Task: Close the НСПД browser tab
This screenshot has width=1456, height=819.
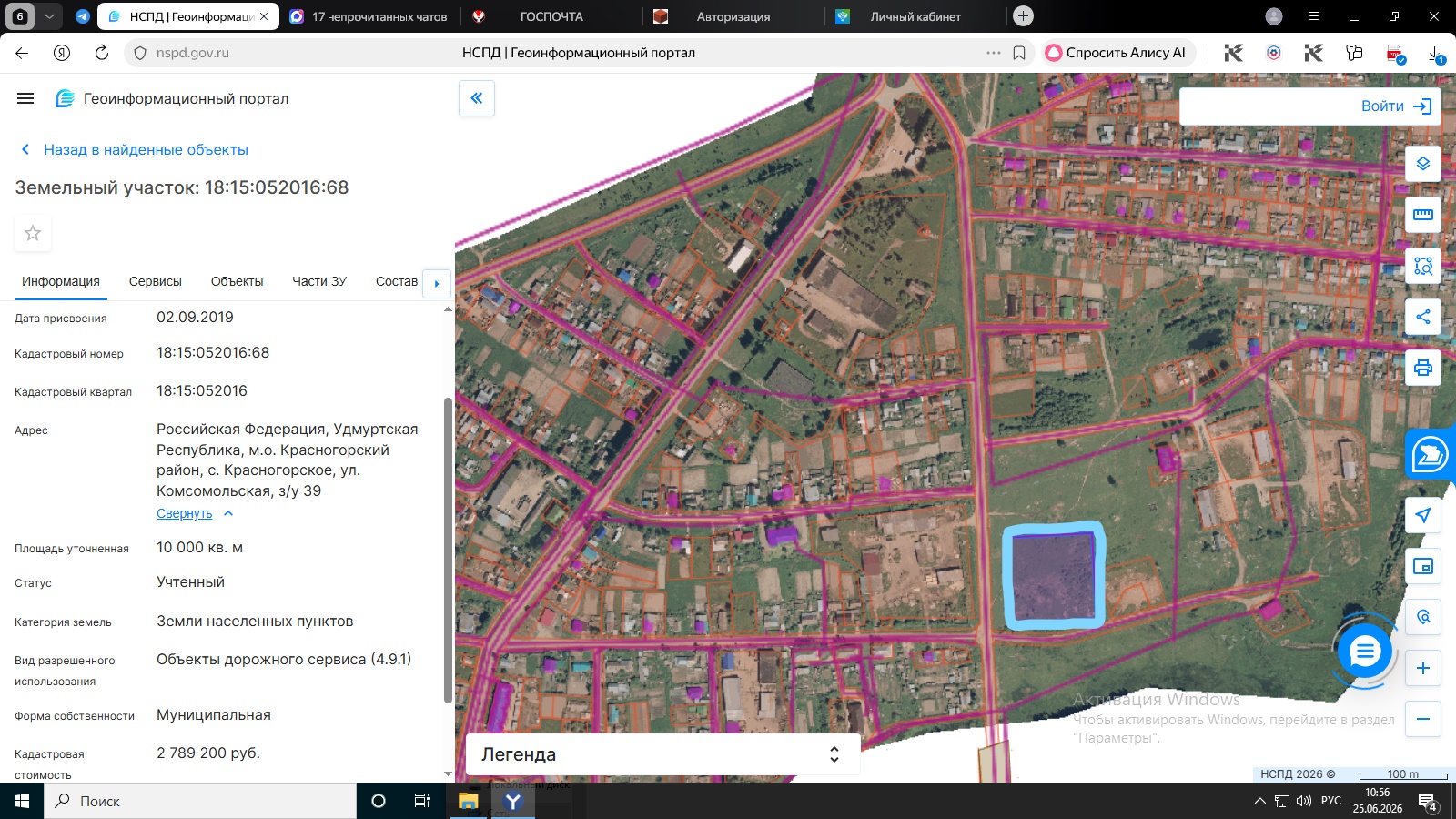Action: point(264,16)
